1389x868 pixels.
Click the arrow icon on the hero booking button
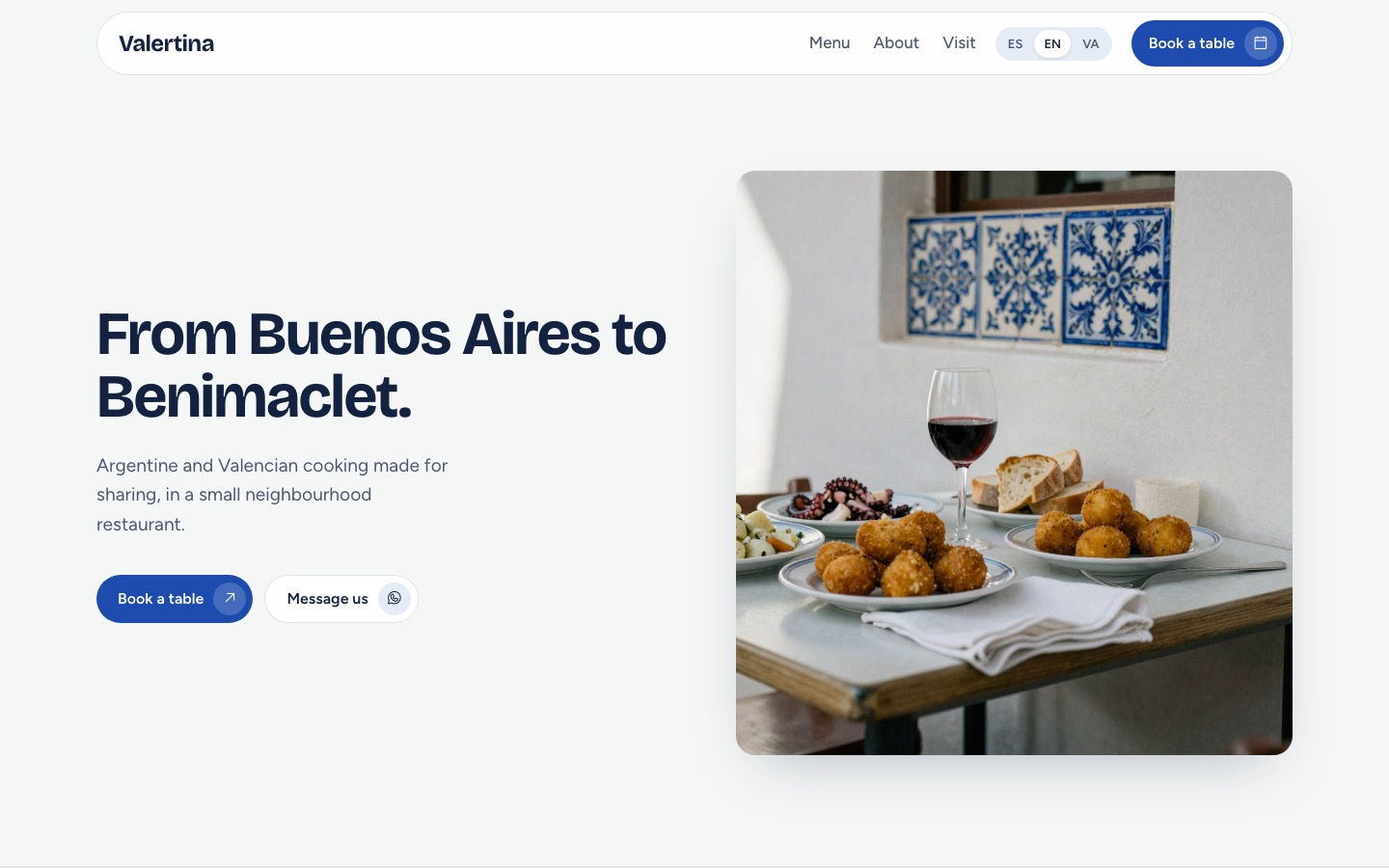pos(230,599)
